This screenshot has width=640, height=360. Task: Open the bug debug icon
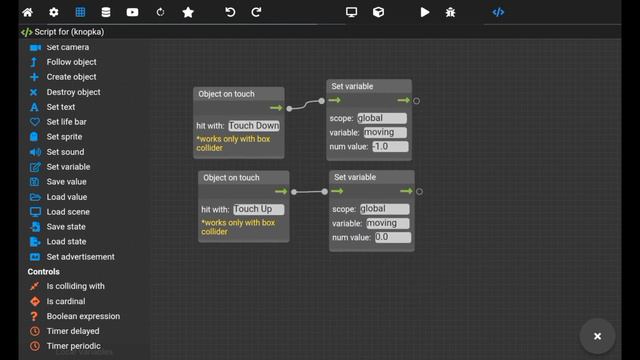pos(450,12)
